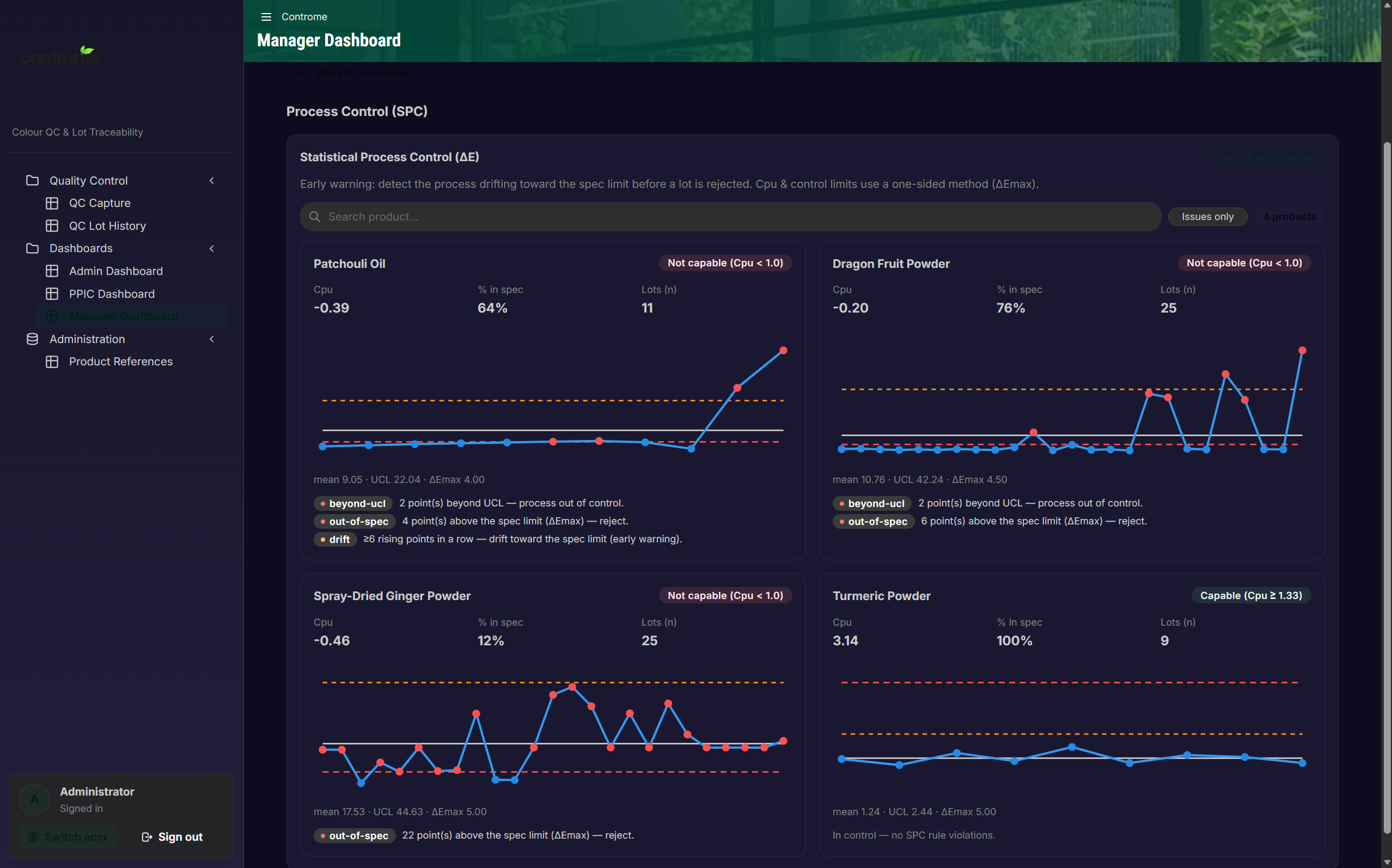Click the Administrator avatar circle

(34, 799)
